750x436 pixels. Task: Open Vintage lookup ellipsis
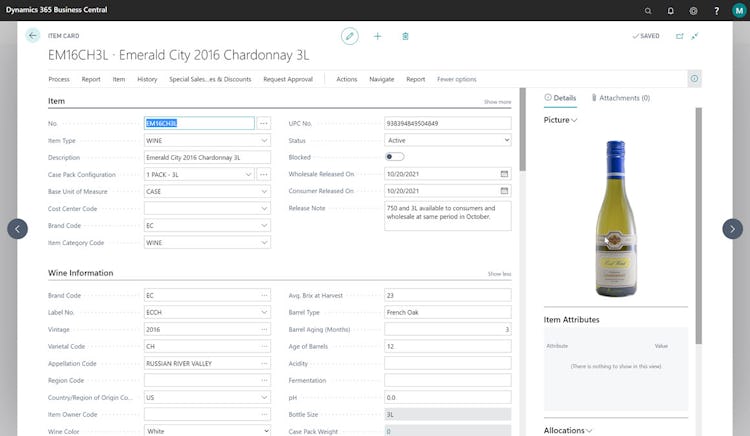click(x=264, y=329)
